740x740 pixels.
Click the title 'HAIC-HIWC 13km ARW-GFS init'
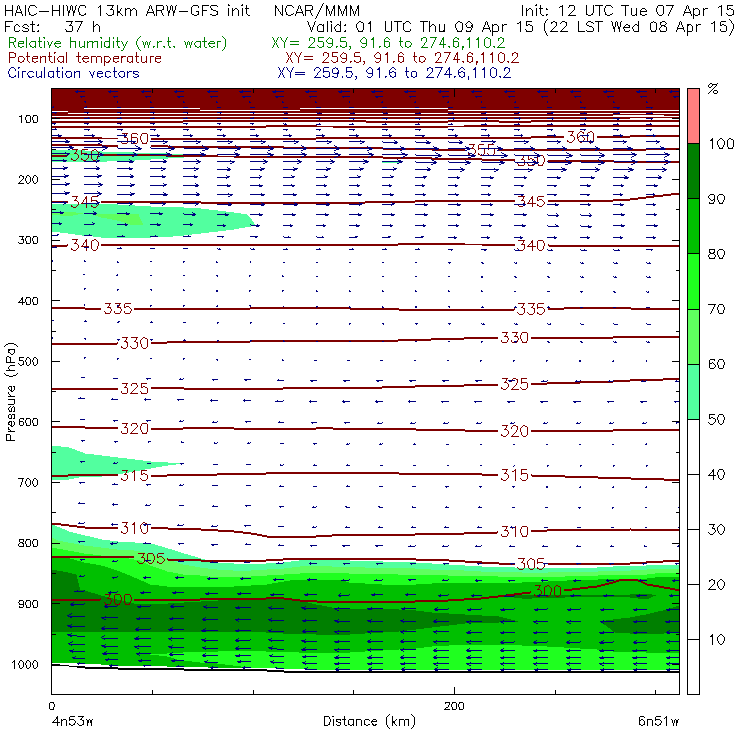click(126, 10)
